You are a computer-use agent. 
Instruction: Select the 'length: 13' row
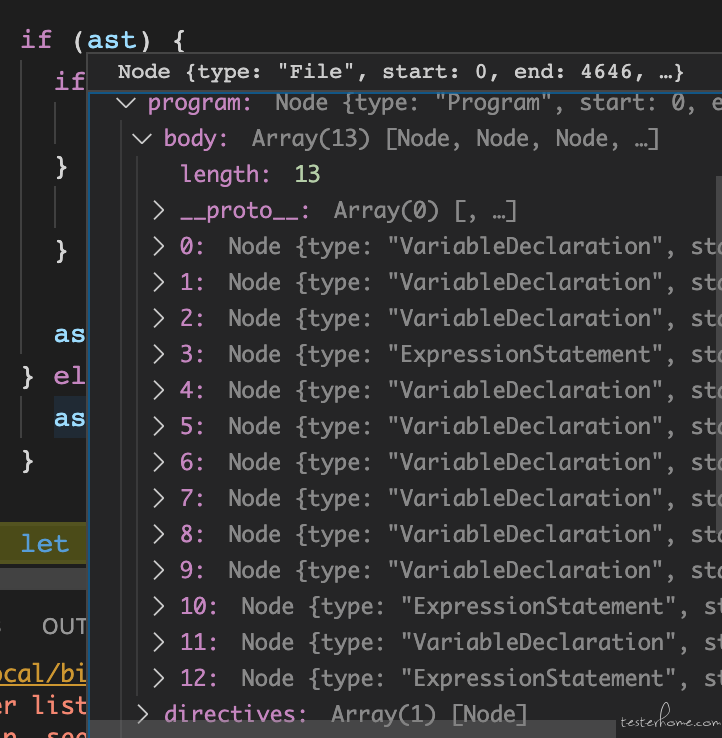pos(405,175)
